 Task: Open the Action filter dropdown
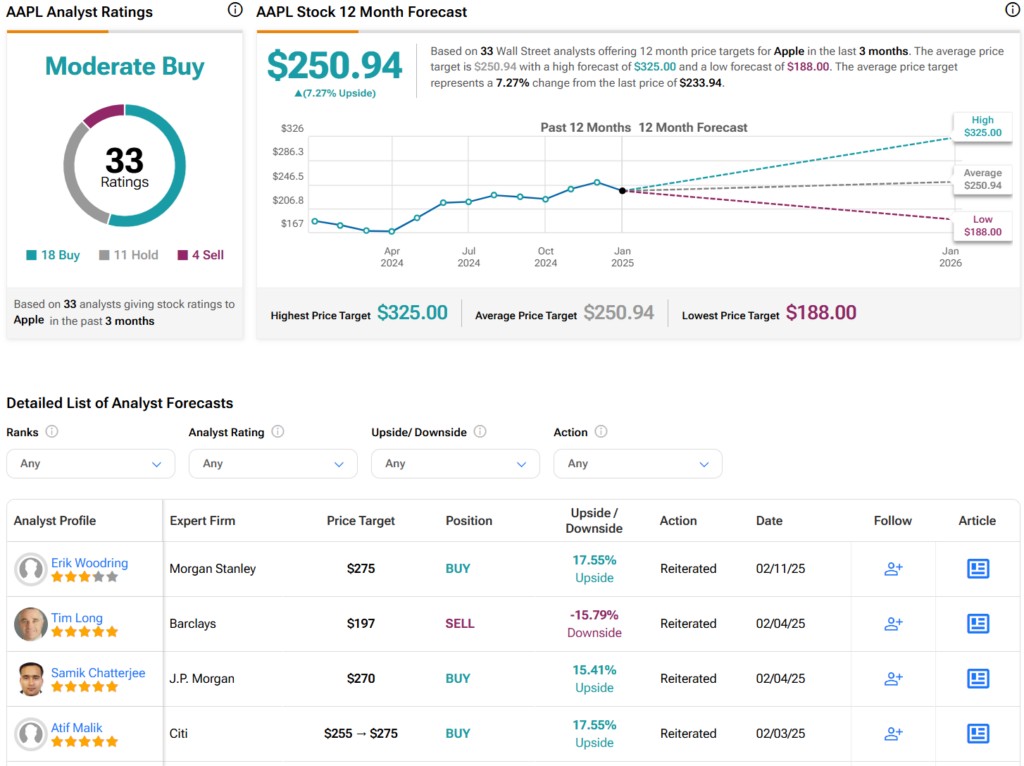(x=637, y=464)
